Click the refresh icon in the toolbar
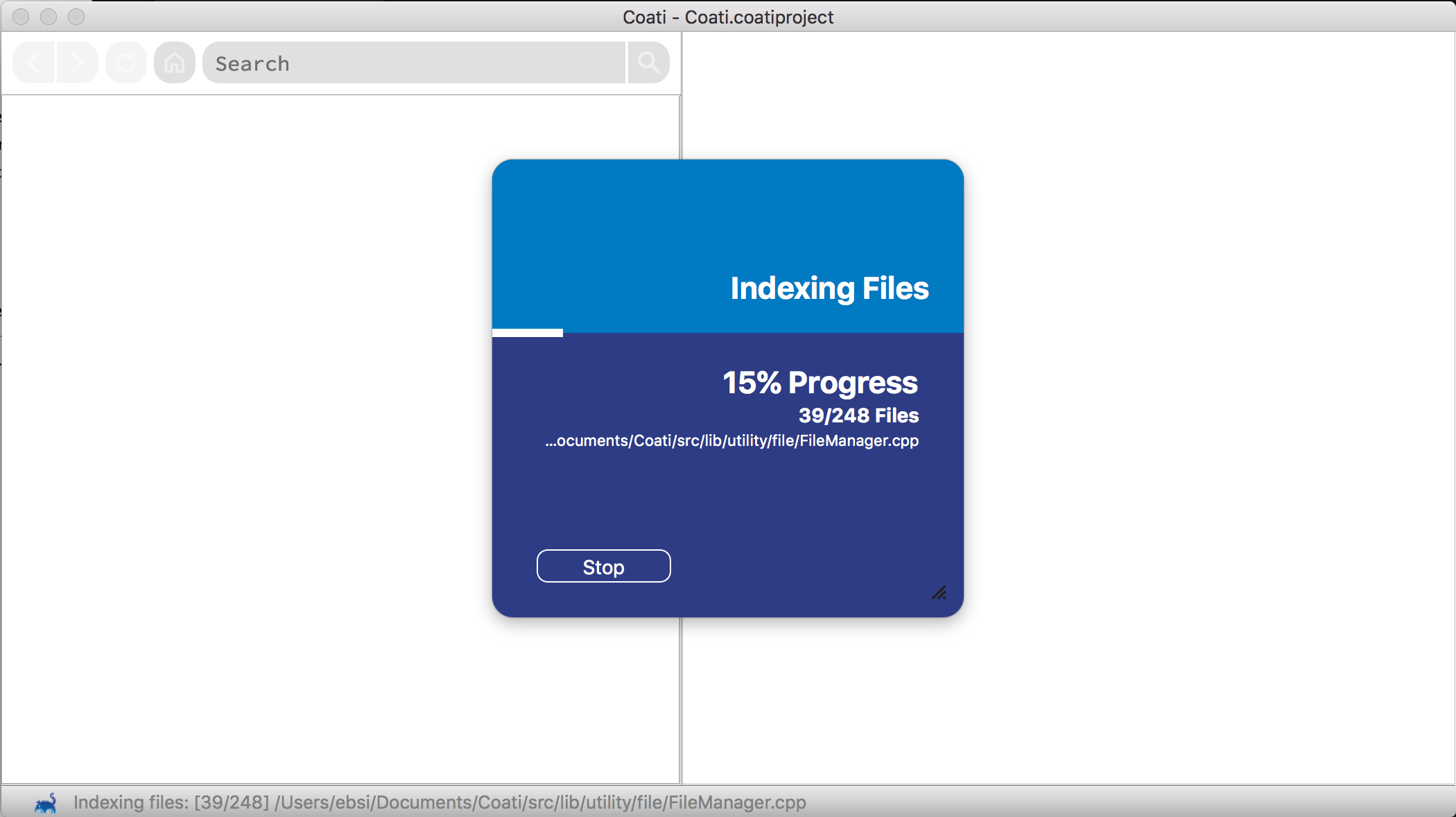Screen dimensions: 1456x817 pos(126,63)
